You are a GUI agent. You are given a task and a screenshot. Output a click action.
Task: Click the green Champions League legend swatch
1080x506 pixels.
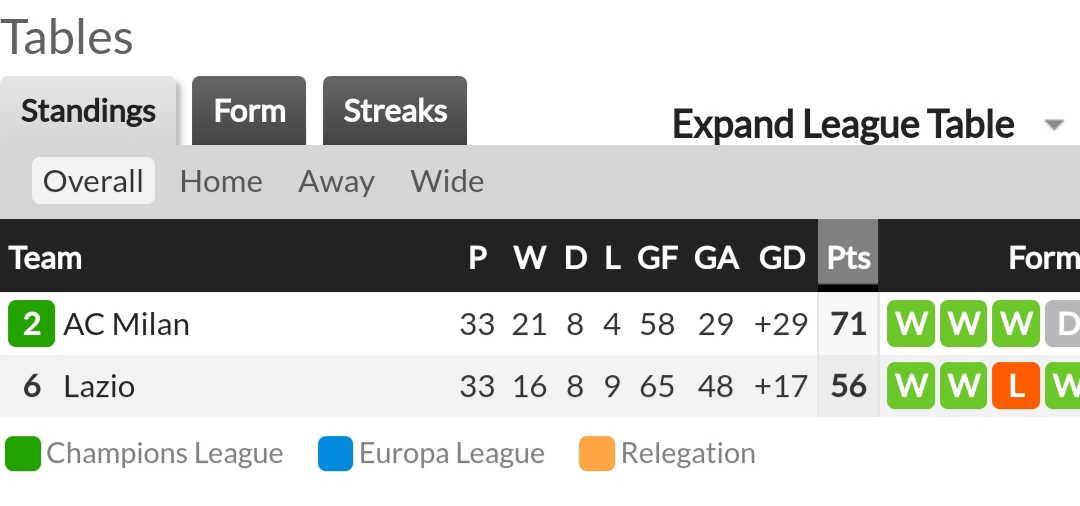click(x=23, y=454)
